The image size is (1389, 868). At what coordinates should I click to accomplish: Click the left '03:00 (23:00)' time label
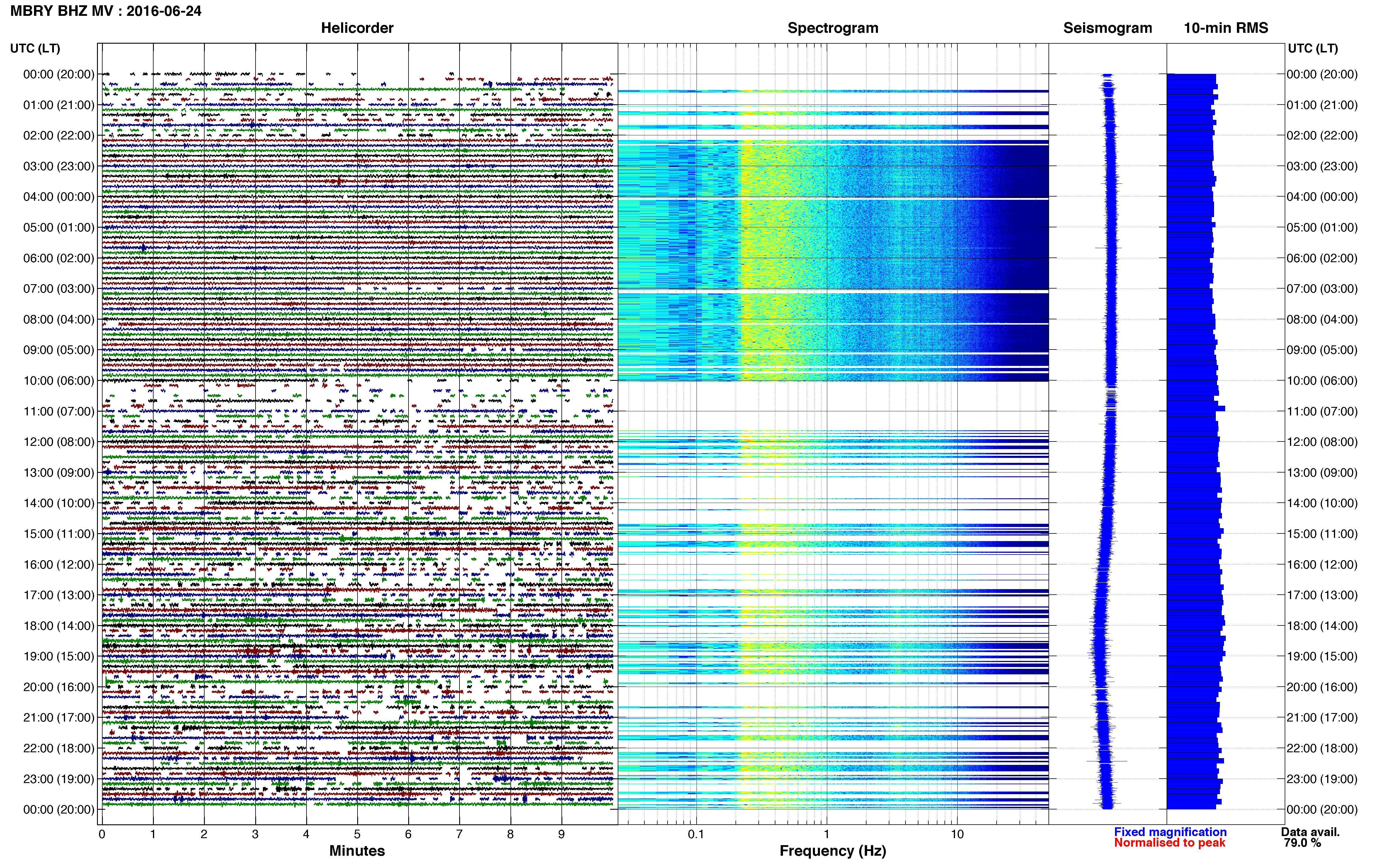(x=59, y=166)
